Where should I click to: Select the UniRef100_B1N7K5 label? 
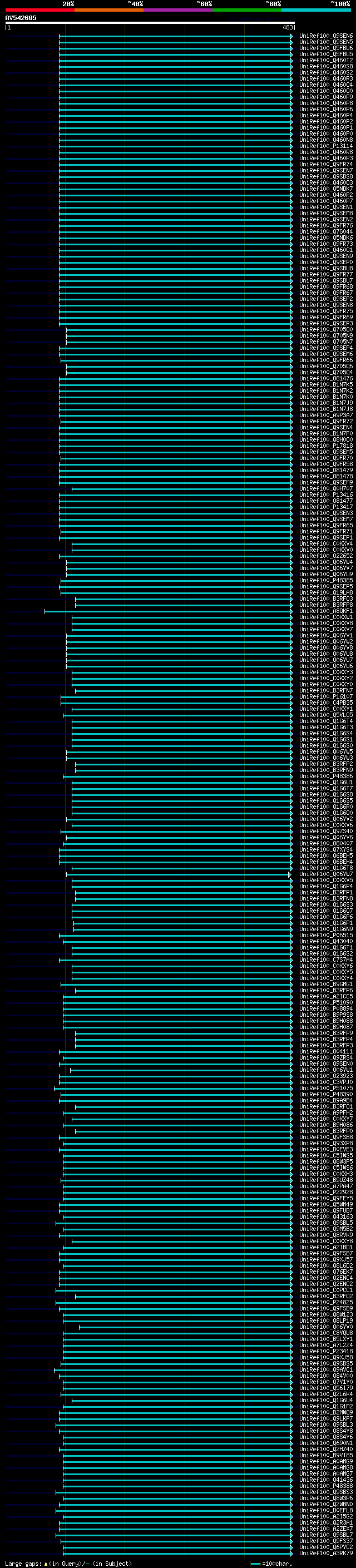[325, 385]
